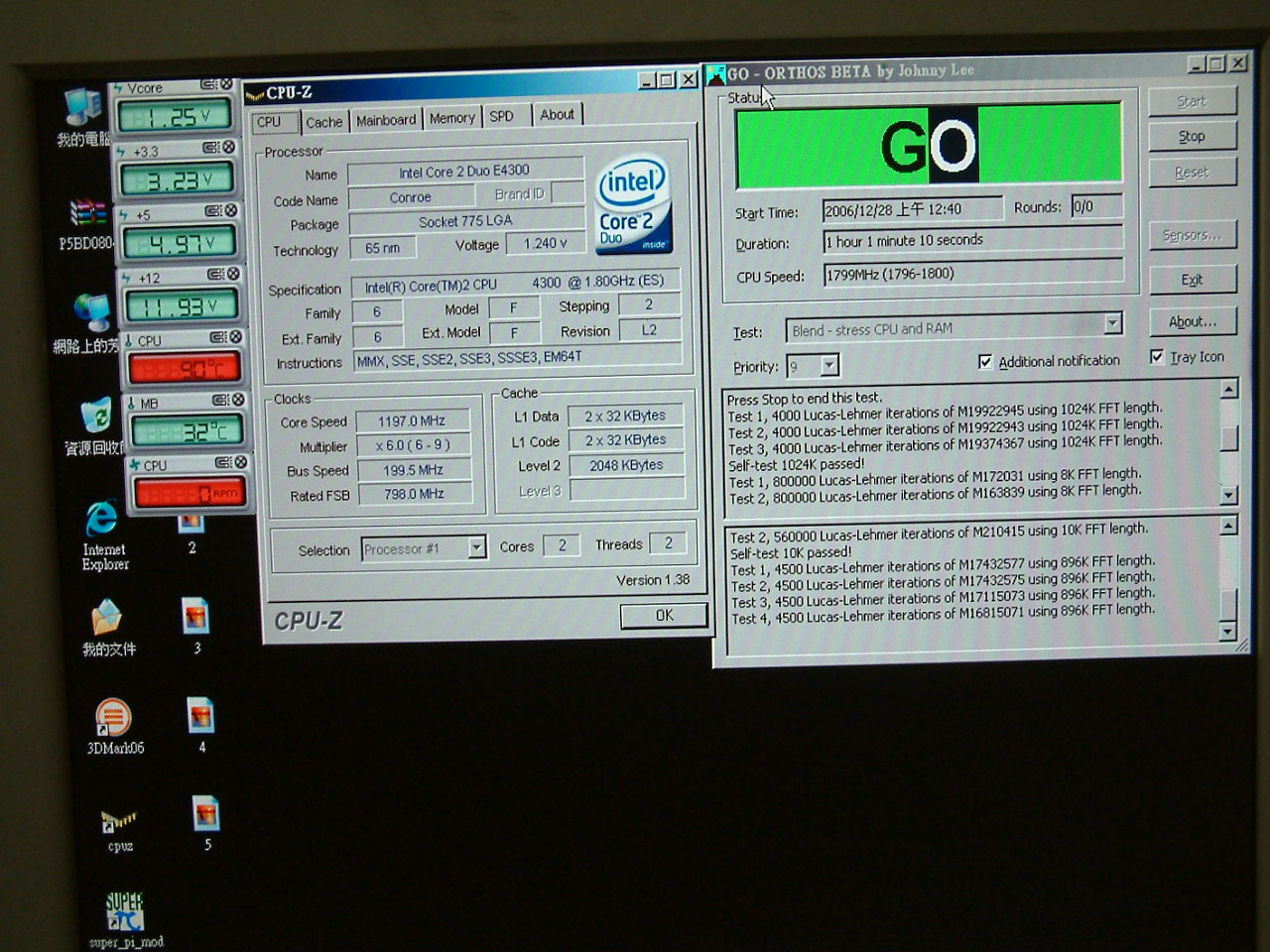Click the Name value Intel Core 2 Duo E4300

pyautogui.click(x=464, y=171)
